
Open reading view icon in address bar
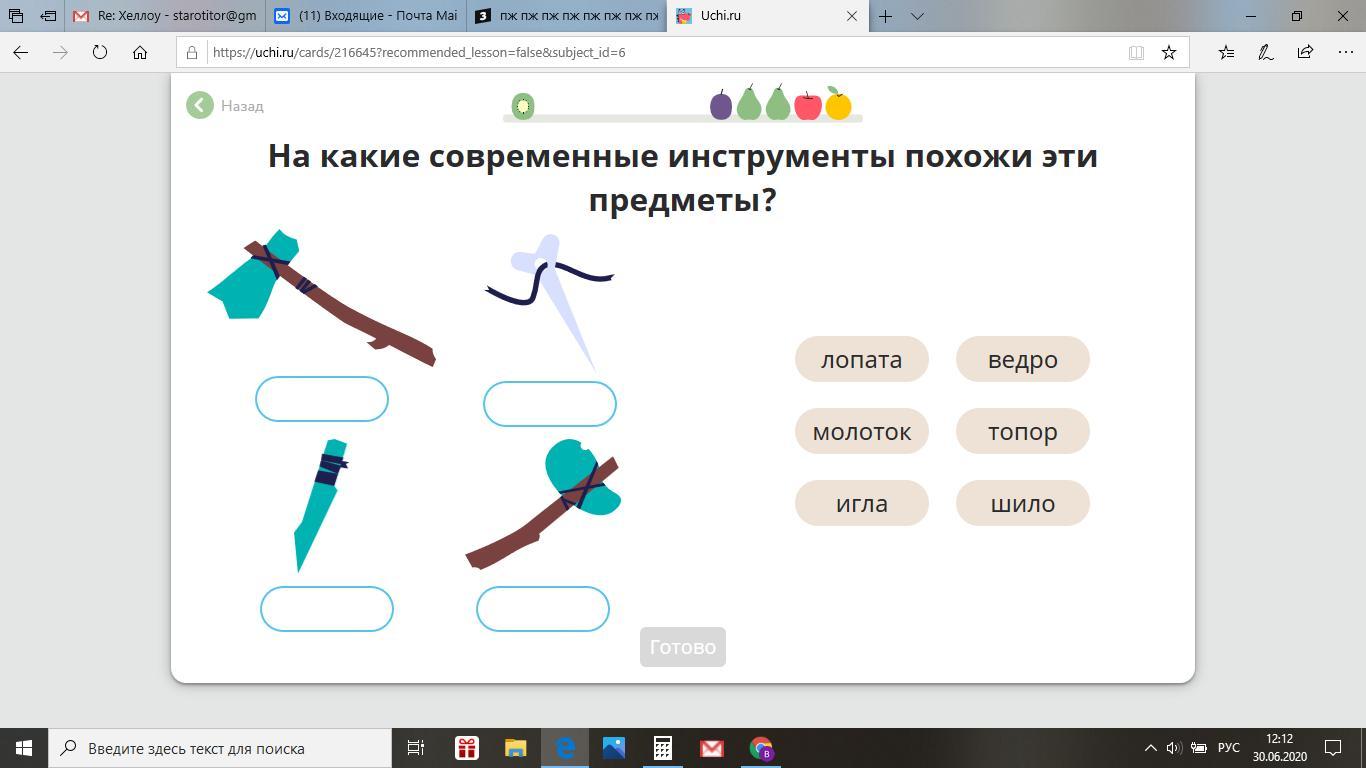coord(1136,52)
